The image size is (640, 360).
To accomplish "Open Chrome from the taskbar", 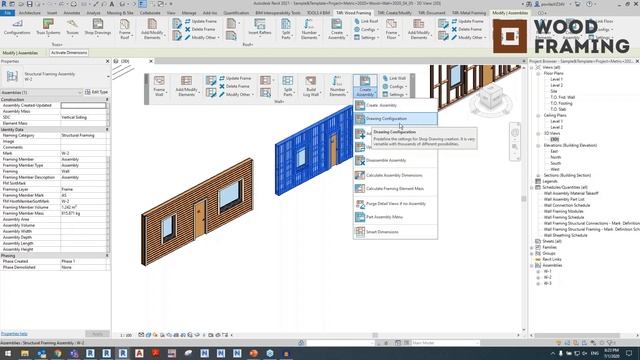I will click(58, 353).
